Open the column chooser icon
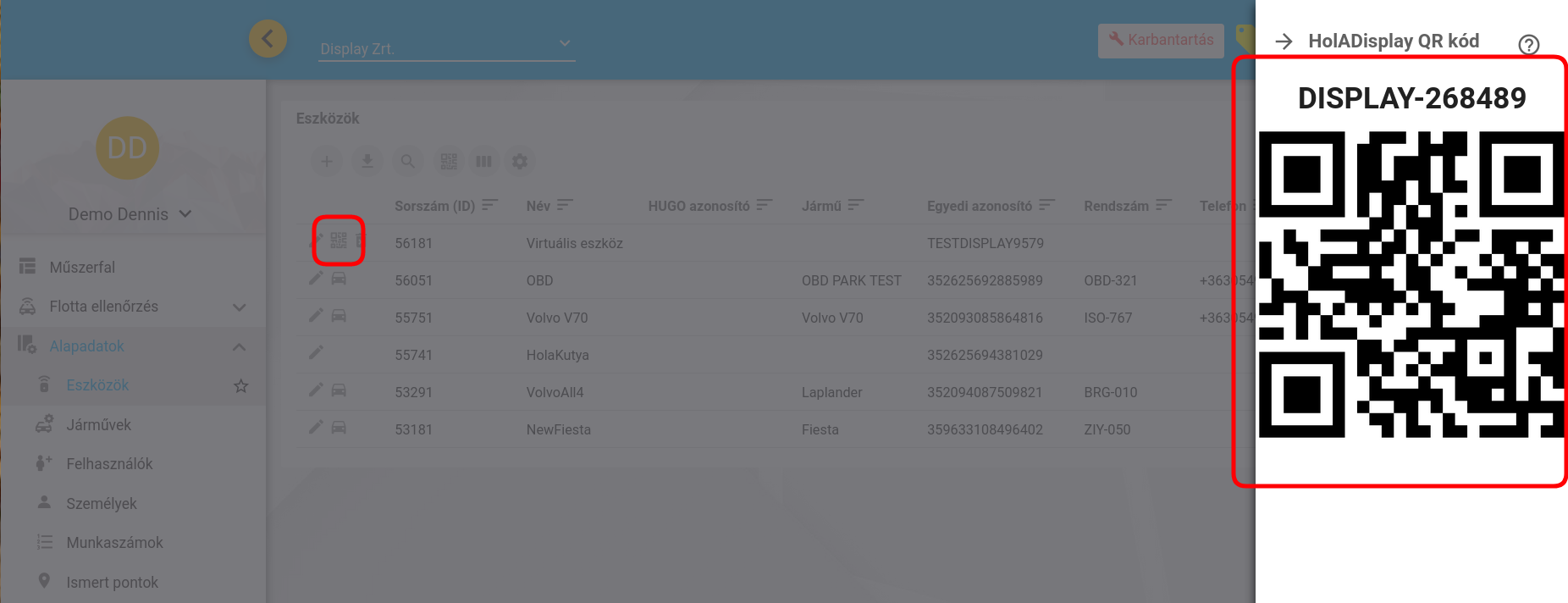 pos(483,161)
